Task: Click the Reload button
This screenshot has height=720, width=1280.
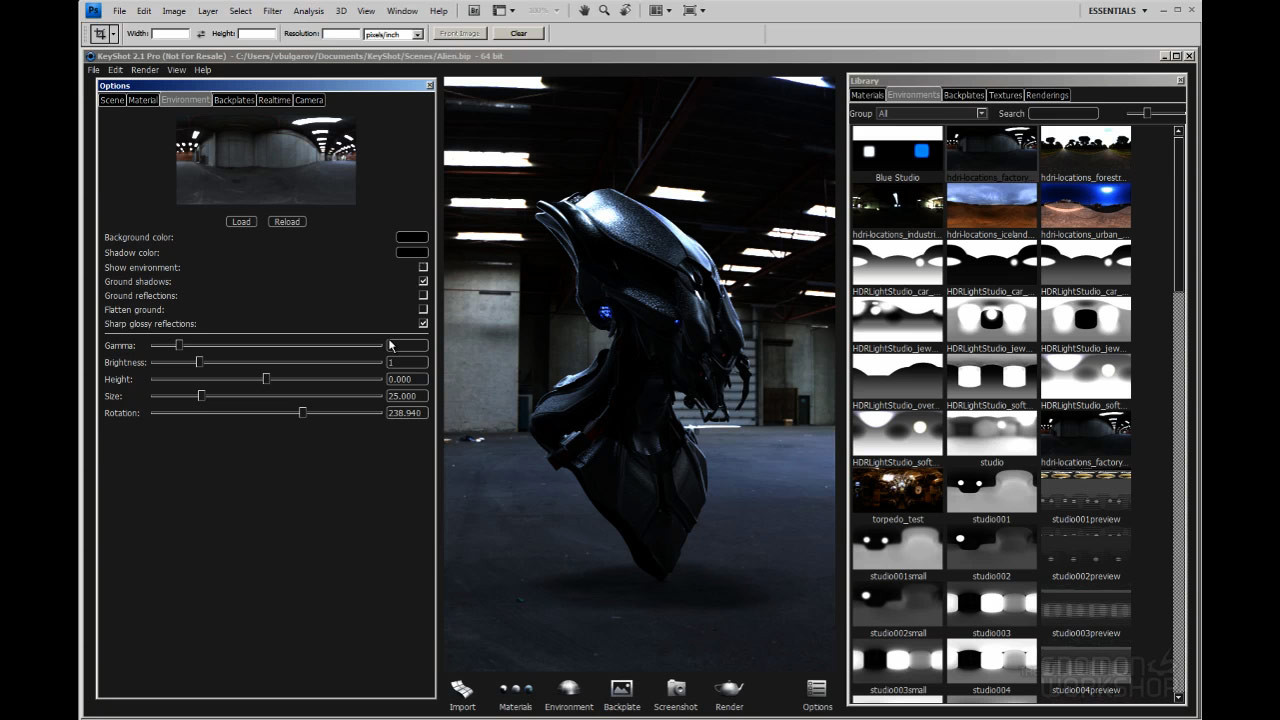Action: pos(287,221)
